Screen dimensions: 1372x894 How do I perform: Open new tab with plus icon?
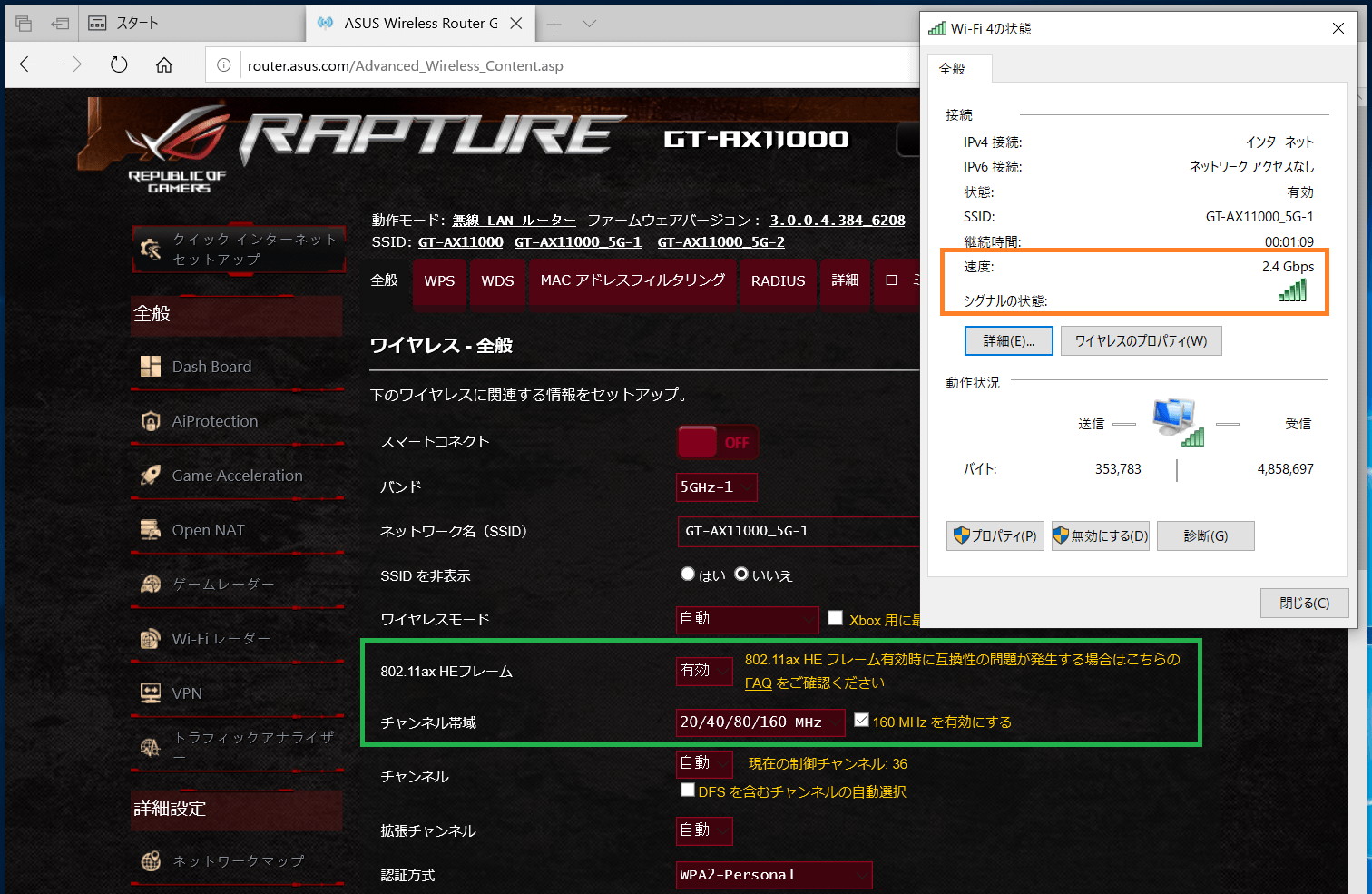click(554, 24)
